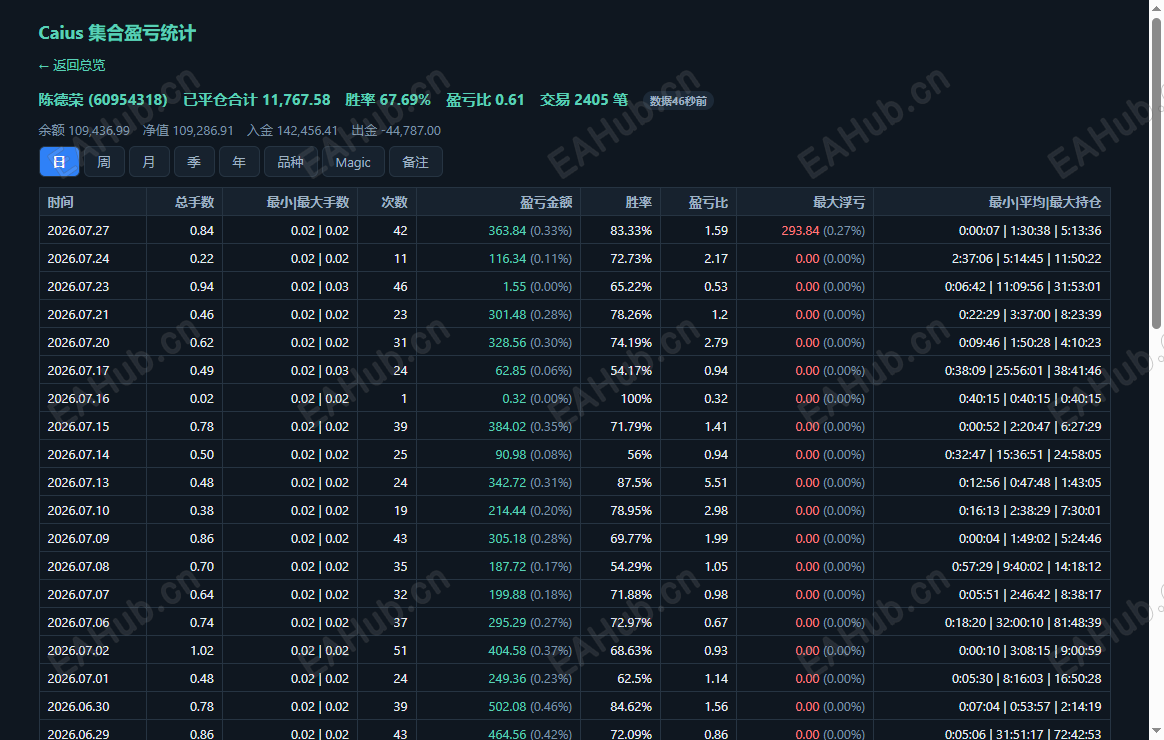Open the Magic tab

(353, 162)
